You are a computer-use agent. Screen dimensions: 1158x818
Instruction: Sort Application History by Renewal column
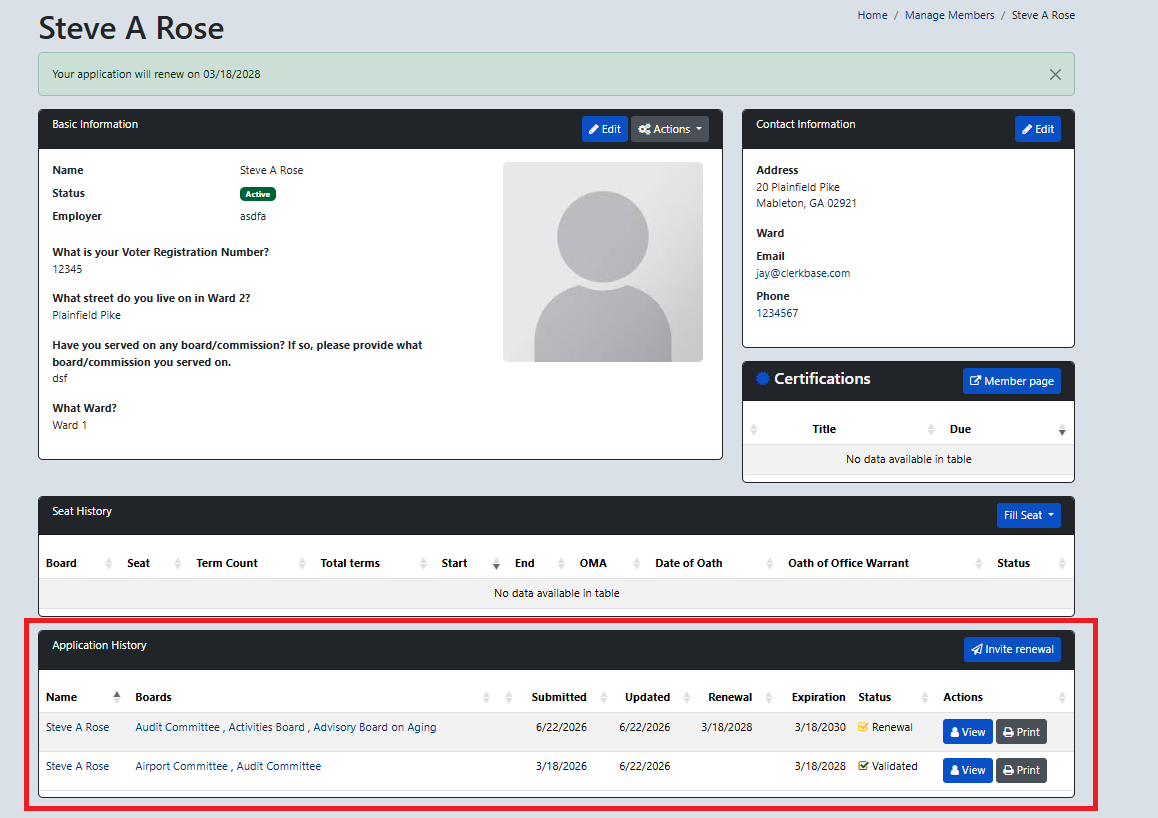pos(730,698)
